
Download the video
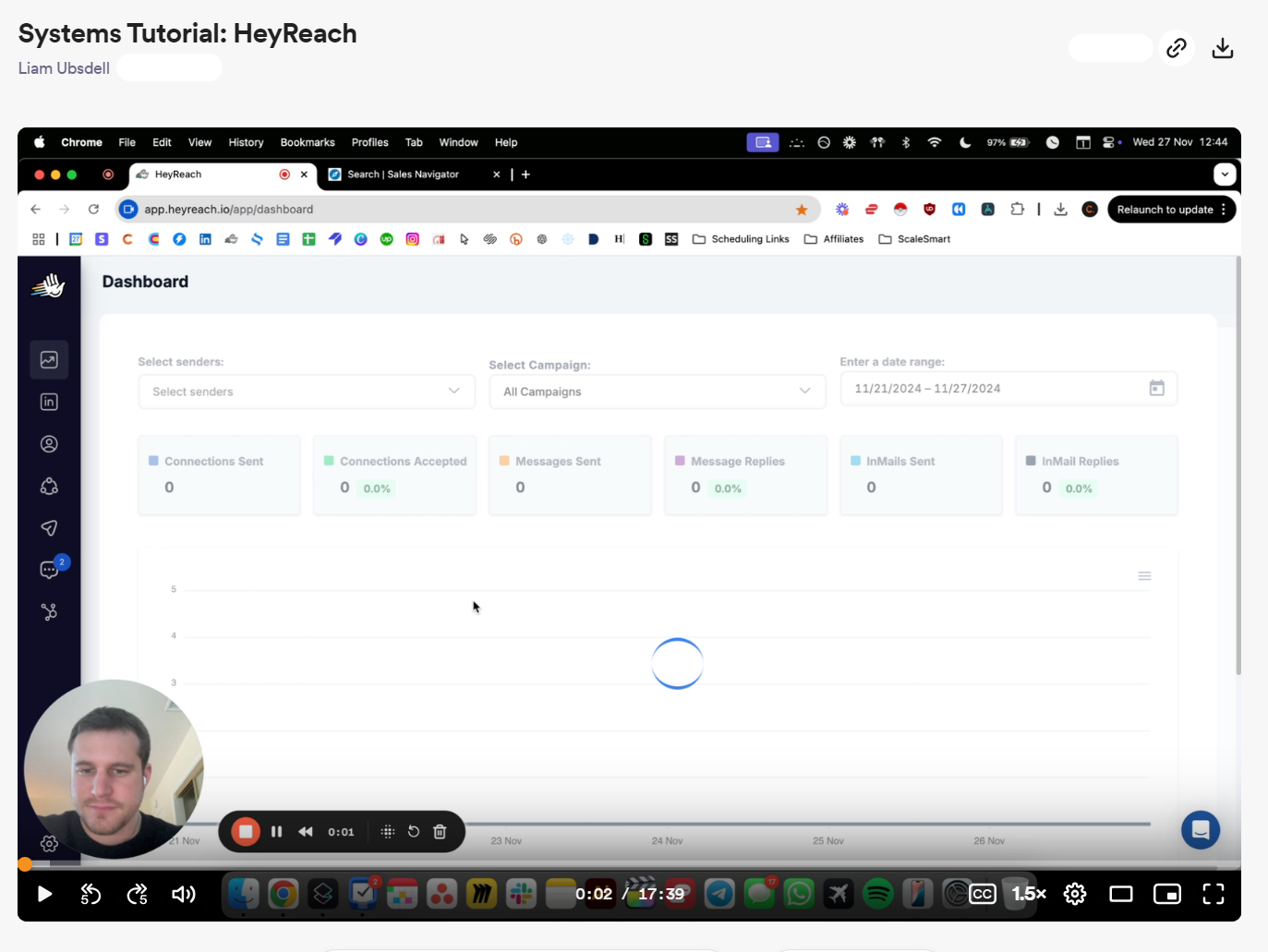pyautogui.click(x=1223, y=48)
